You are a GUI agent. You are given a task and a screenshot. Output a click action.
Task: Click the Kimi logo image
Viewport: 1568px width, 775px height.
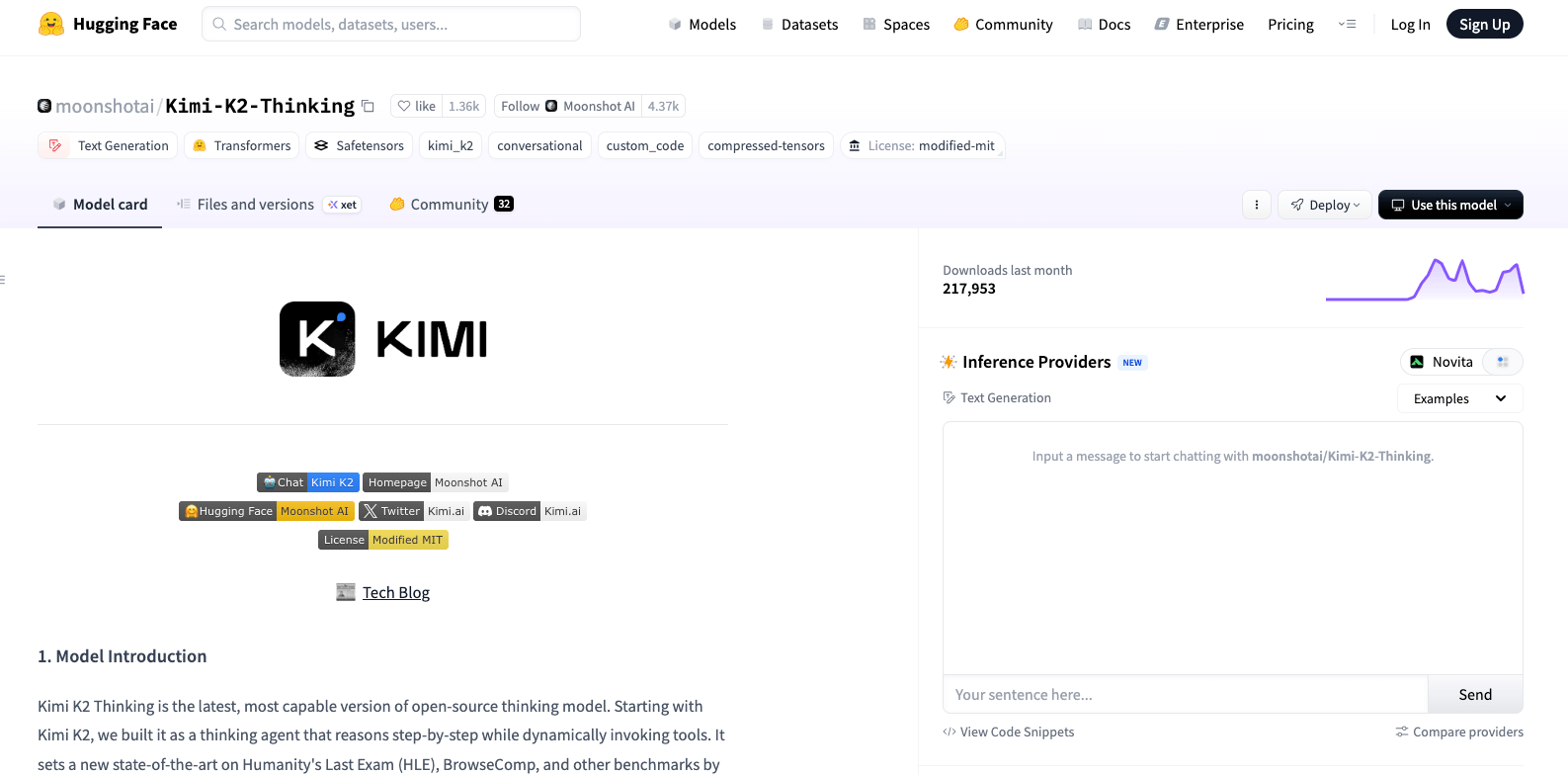382,339
